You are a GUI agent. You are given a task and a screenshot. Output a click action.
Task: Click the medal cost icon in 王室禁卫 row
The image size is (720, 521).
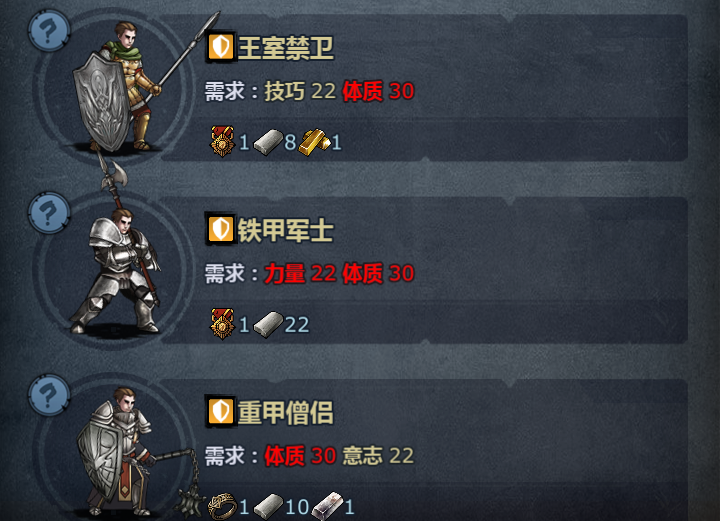(223, 142)
